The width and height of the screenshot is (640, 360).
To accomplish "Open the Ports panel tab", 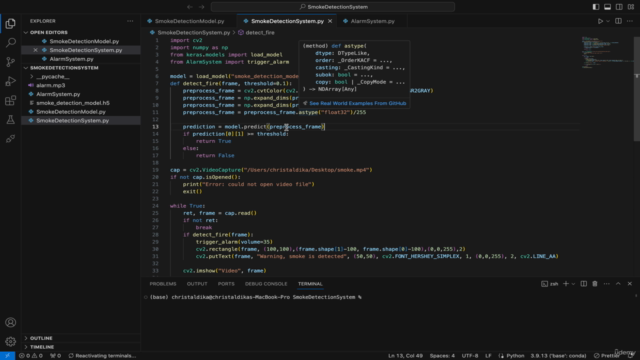I will pos(226,284).
